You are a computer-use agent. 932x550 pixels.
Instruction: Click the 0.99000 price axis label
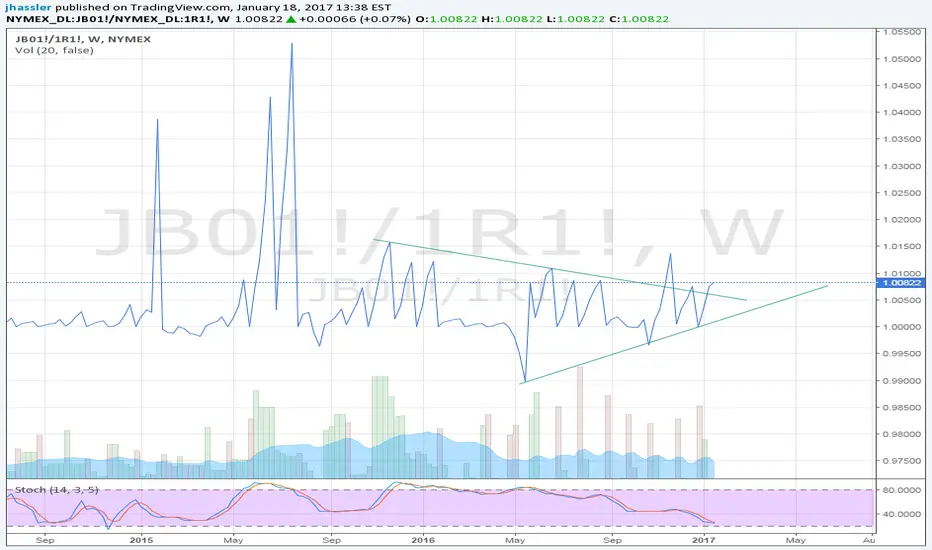click(x=902, y=381)
